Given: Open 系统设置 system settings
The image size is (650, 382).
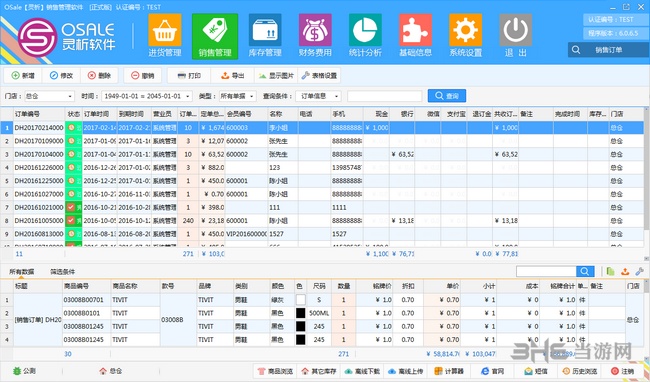Looking at the screenshot, I should coord(466,36).
